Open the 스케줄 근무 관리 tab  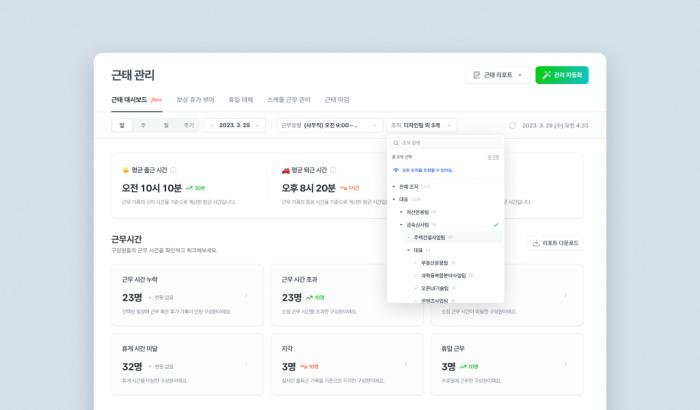click(x=289, y=100)
